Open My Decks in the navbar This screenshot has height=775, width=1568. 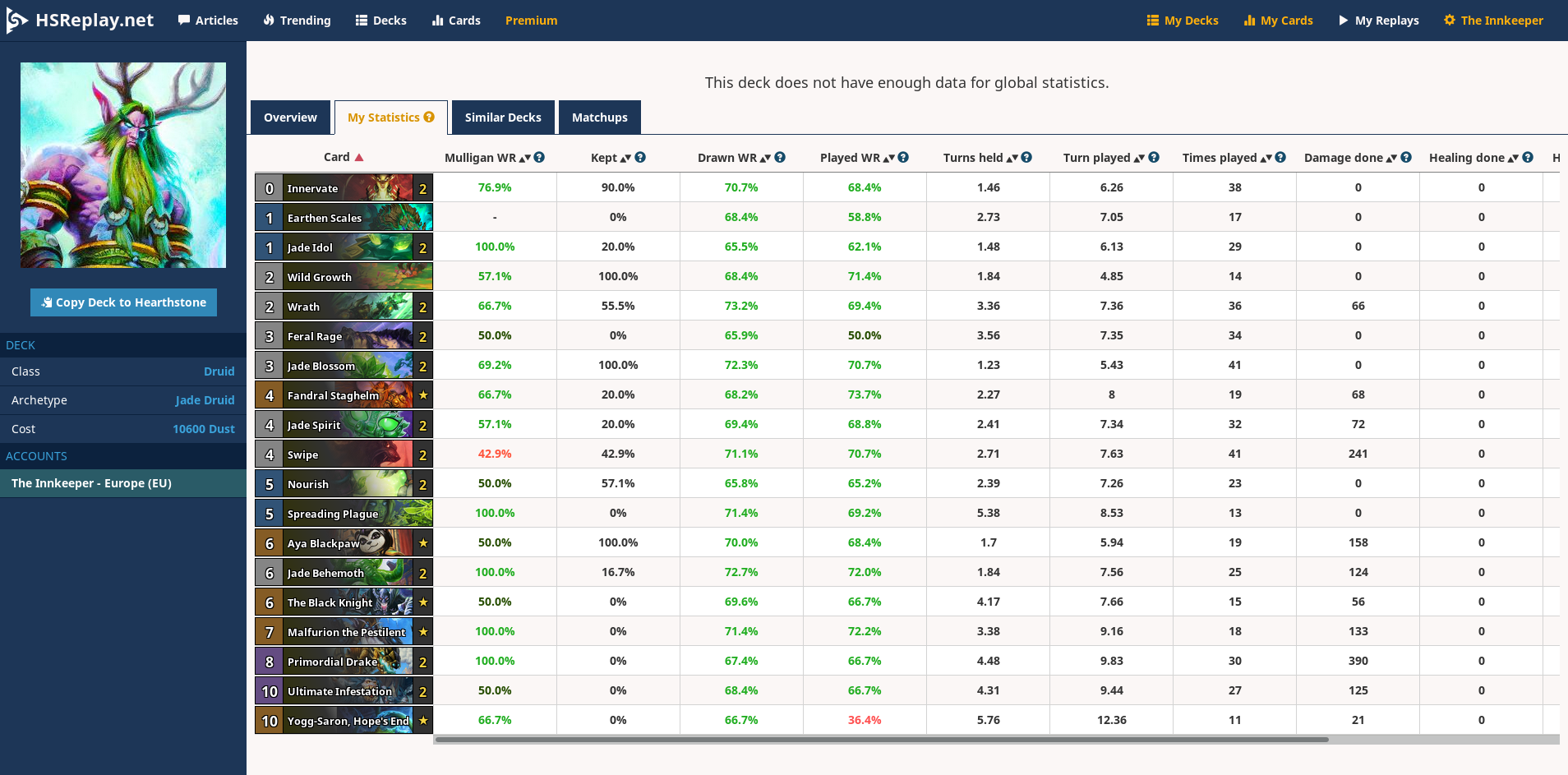click(x=1183, y=21)
